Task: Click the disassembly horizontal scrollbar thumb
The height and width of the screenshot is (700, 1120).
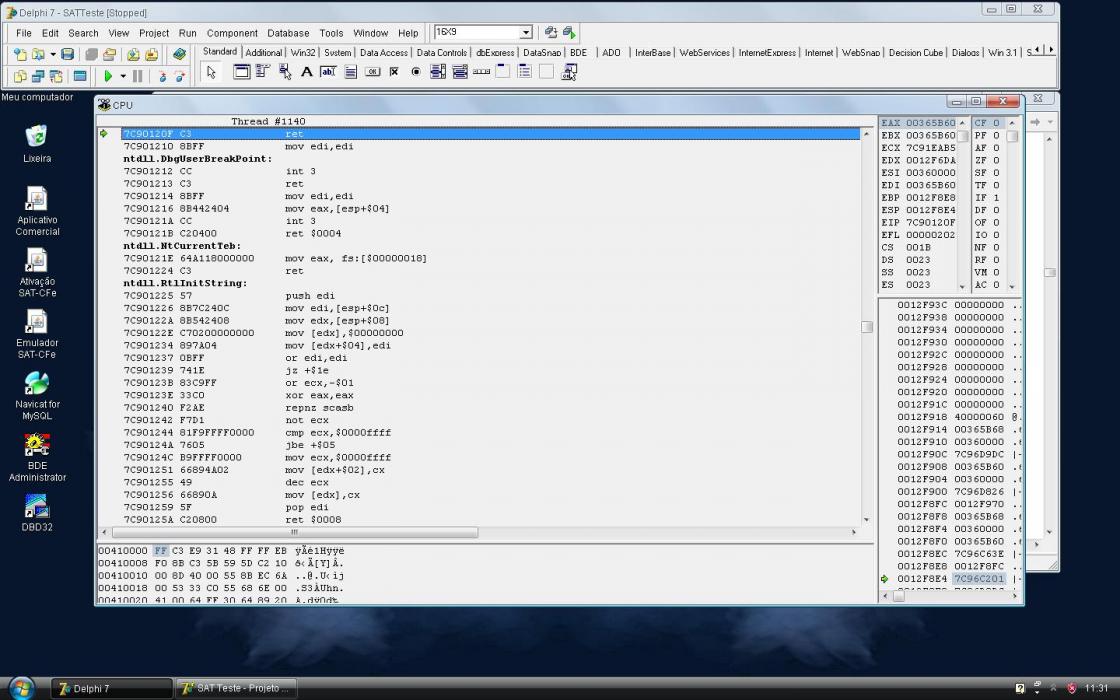Action: click(x=294, y=532)
